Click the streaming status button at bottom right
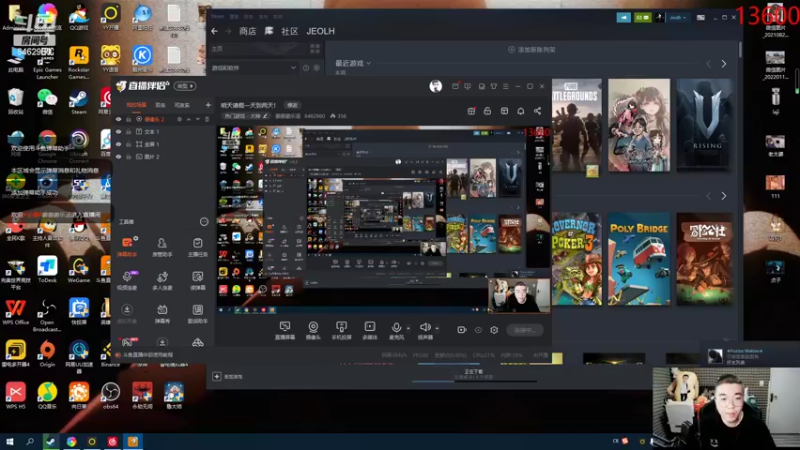 524,330
